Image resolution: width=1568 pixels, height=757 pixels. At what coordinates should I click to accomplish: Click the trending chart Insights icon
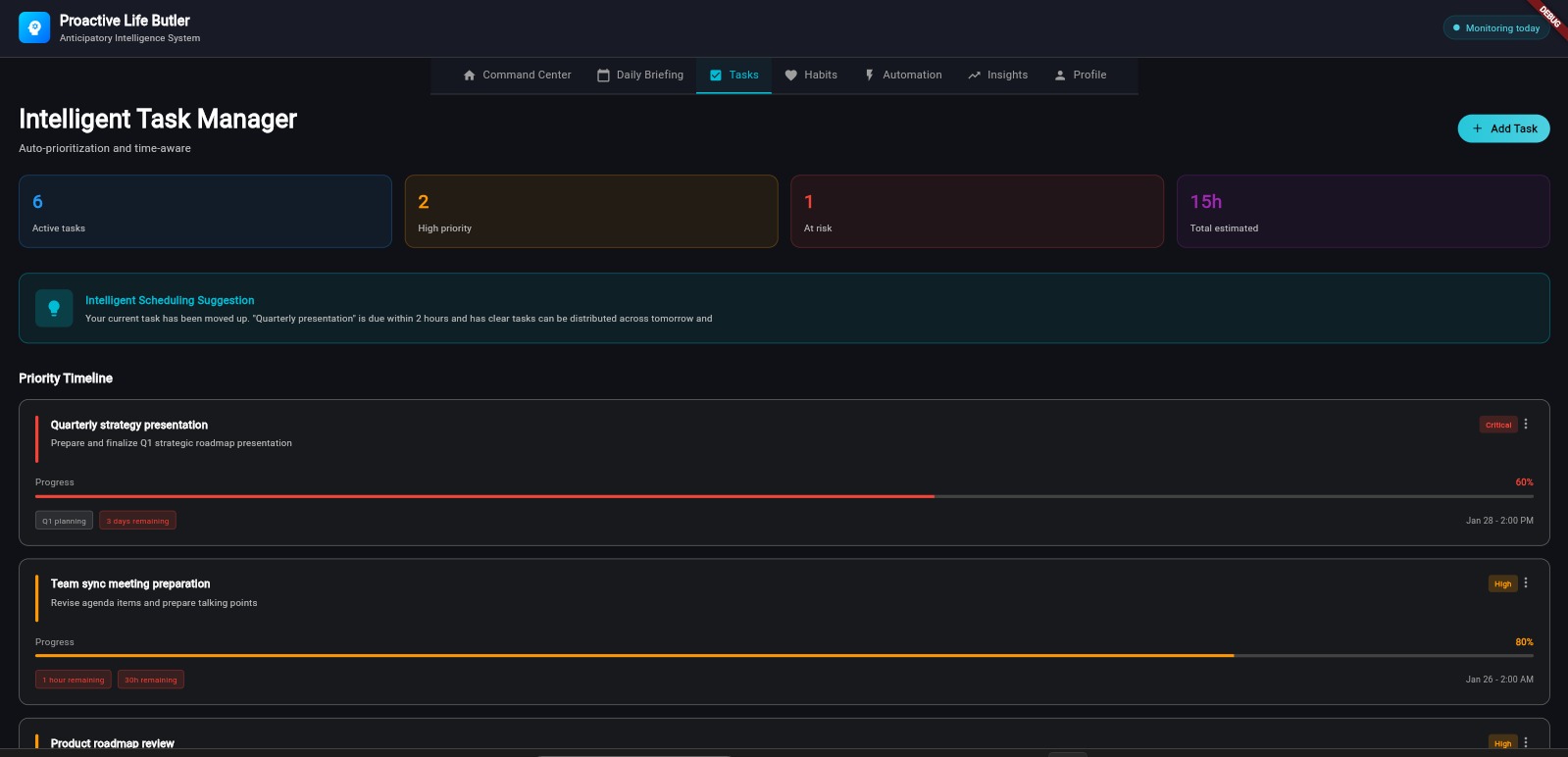pos(974,76)
